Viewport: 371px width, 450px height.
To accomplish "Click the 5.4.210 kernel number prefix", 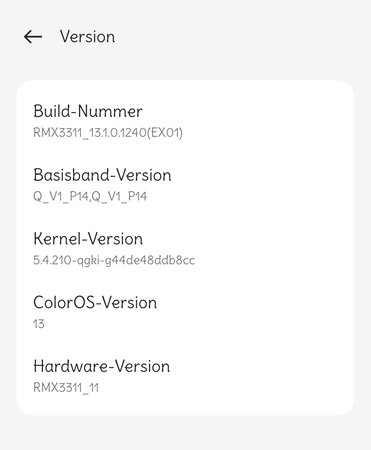I will coord(52,260).
